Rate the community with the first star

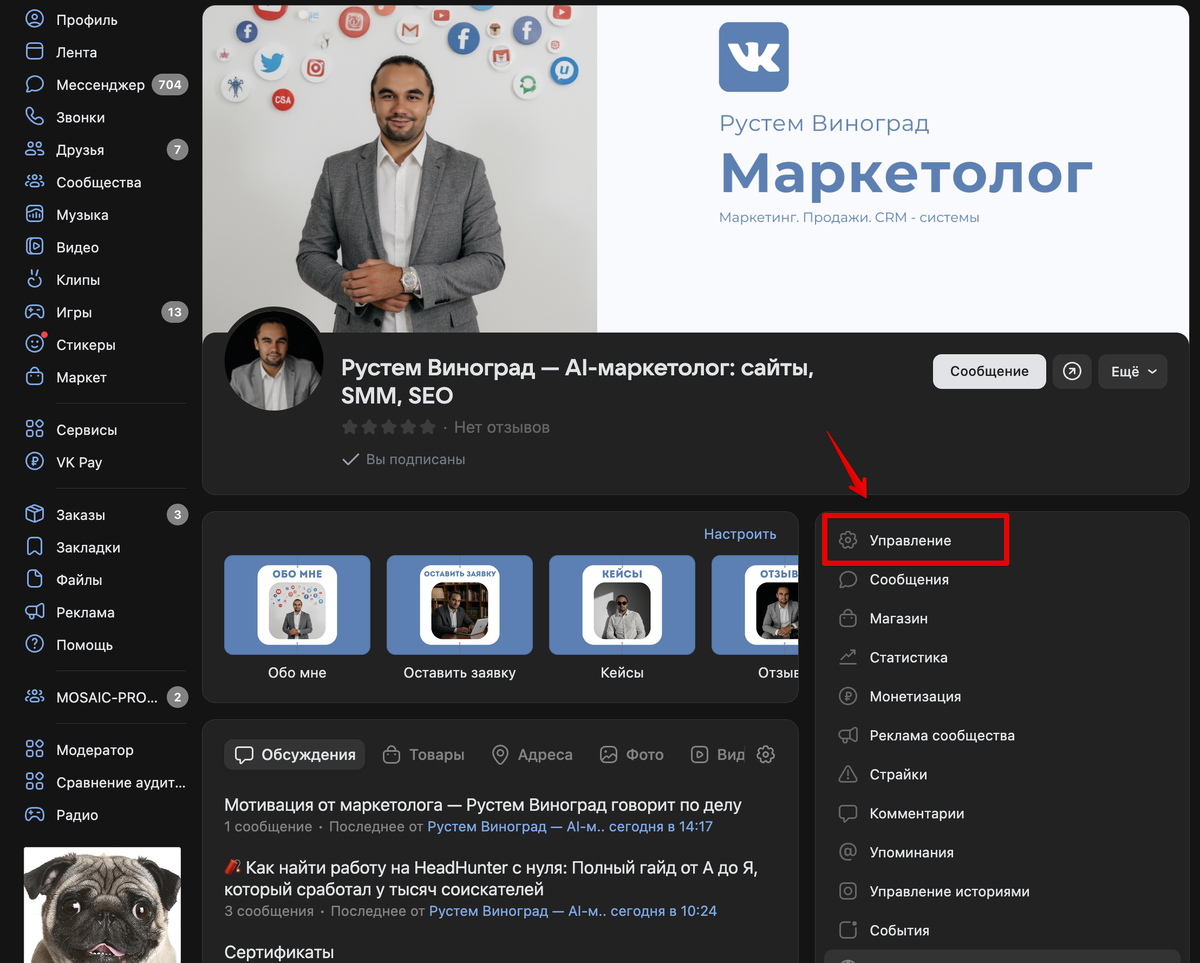[x=349, y=426]
